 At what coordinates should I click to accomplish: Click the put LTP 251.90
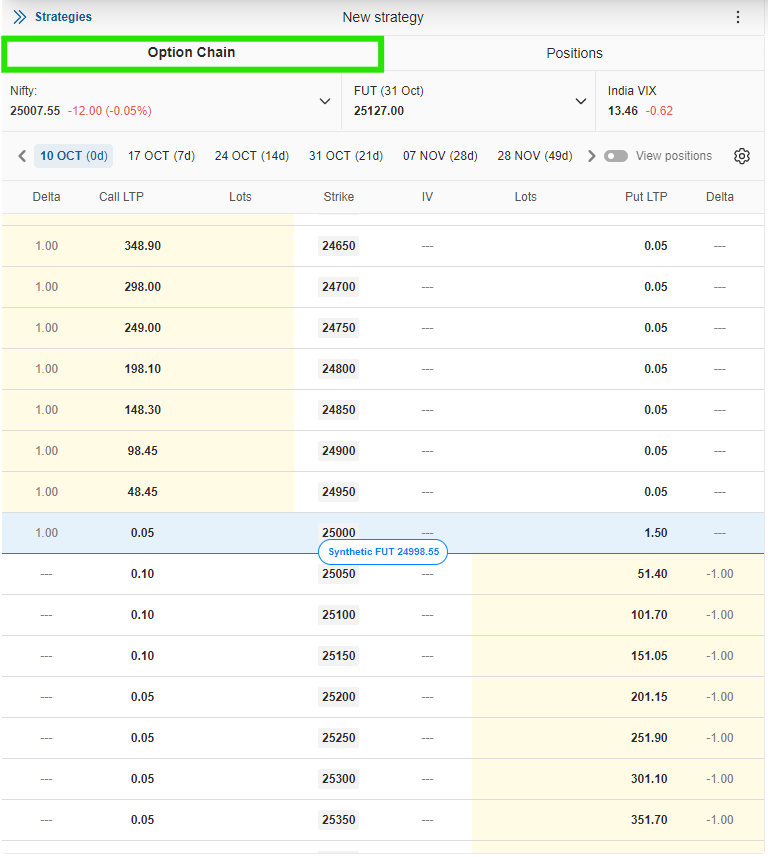pyautogui.click(x=649, y=738)
